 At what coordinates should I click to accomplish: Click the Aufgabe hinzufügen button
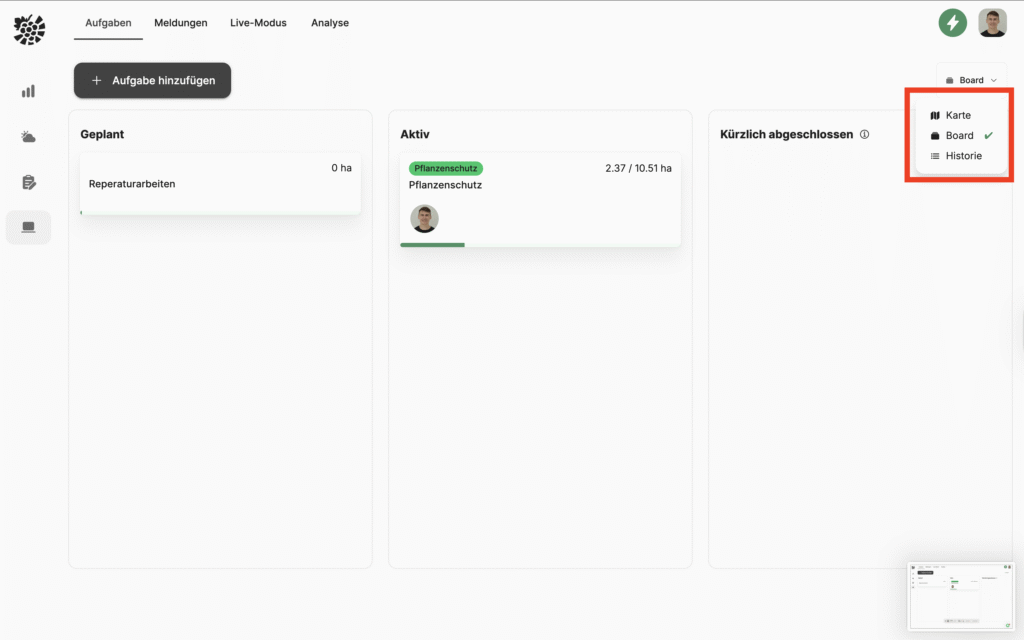point(152,81)
